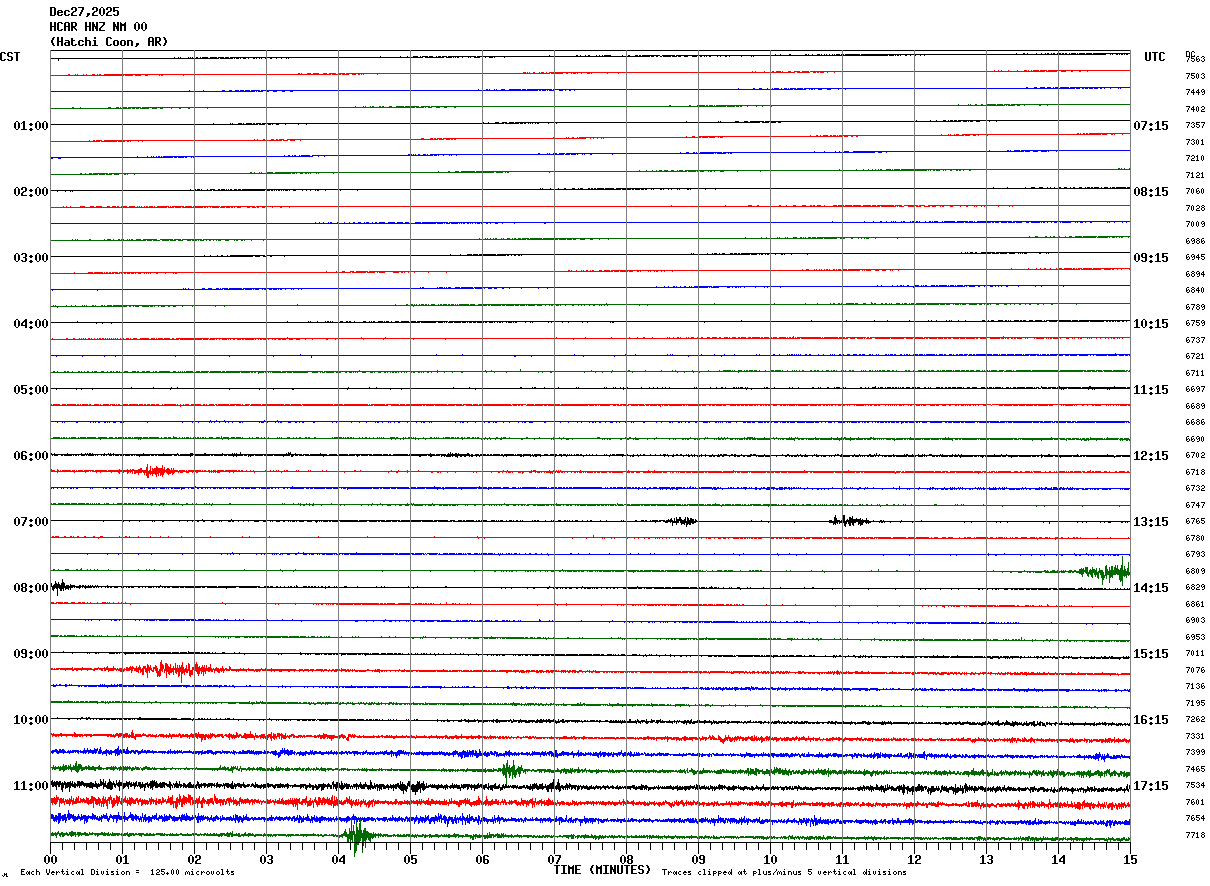Click the CST timezone label
Viewport: 1210px width, 886px height.
pos(10,57)
